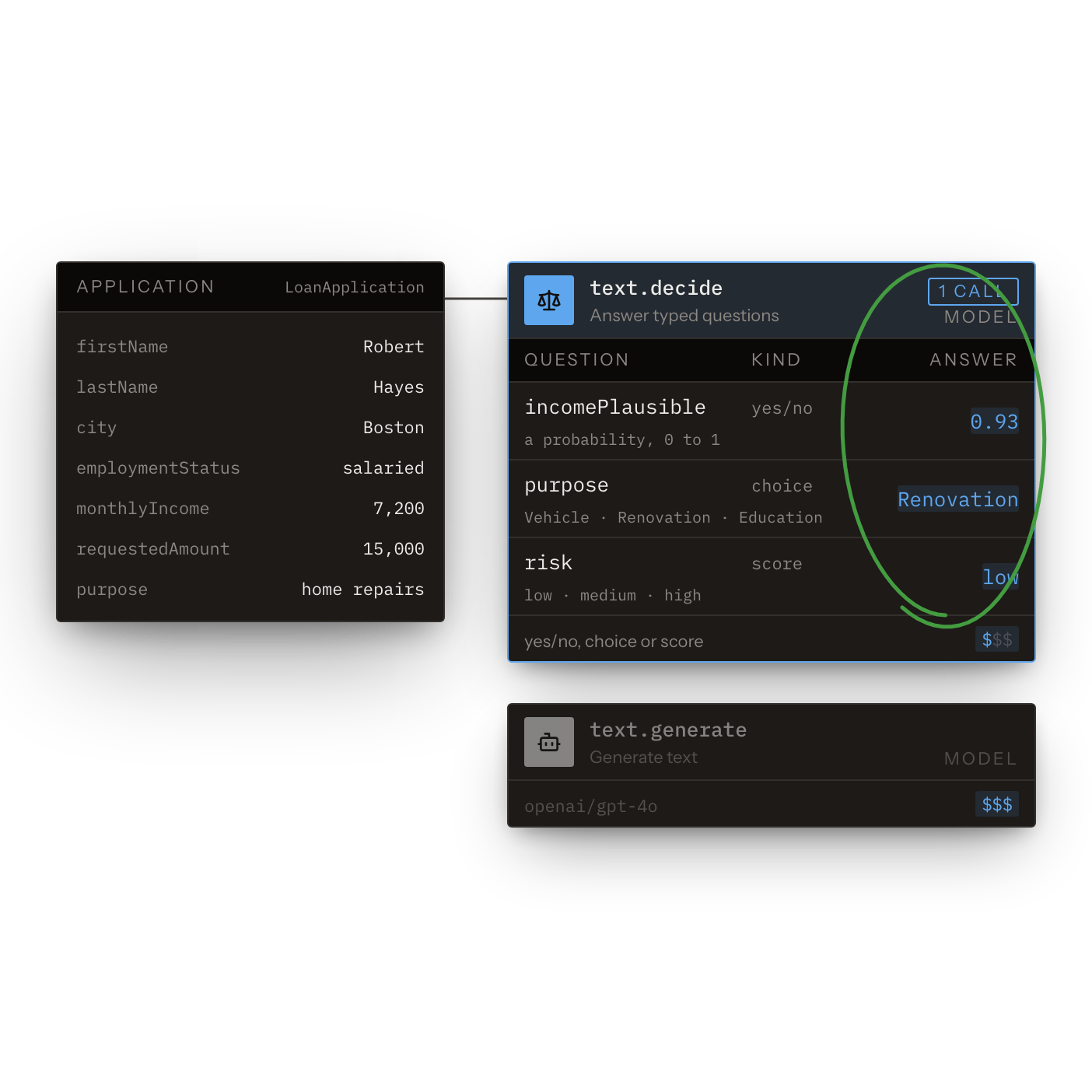This screenshot has height=1092, width=1092.
Task: Click the MODEL label in text.generate header
Action: (x=981, y=758)
